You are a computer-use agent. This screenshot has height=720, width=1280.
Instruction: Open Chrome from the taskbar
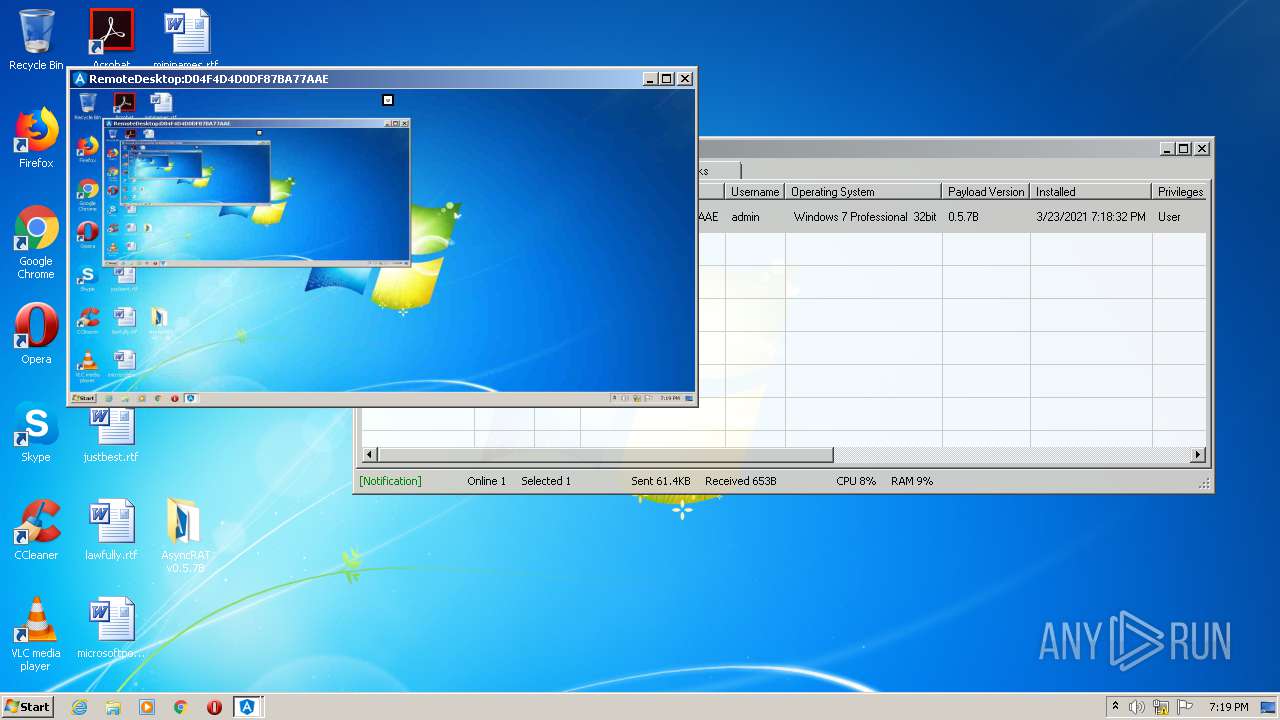click(181, 707)
